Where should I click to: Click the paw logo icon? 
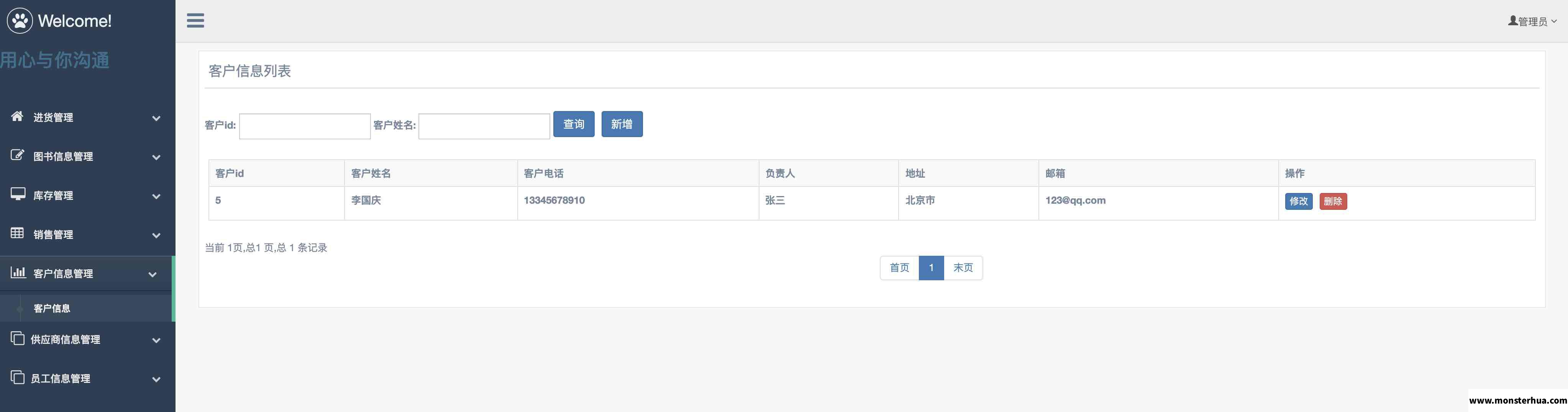(x=20, y=21)
